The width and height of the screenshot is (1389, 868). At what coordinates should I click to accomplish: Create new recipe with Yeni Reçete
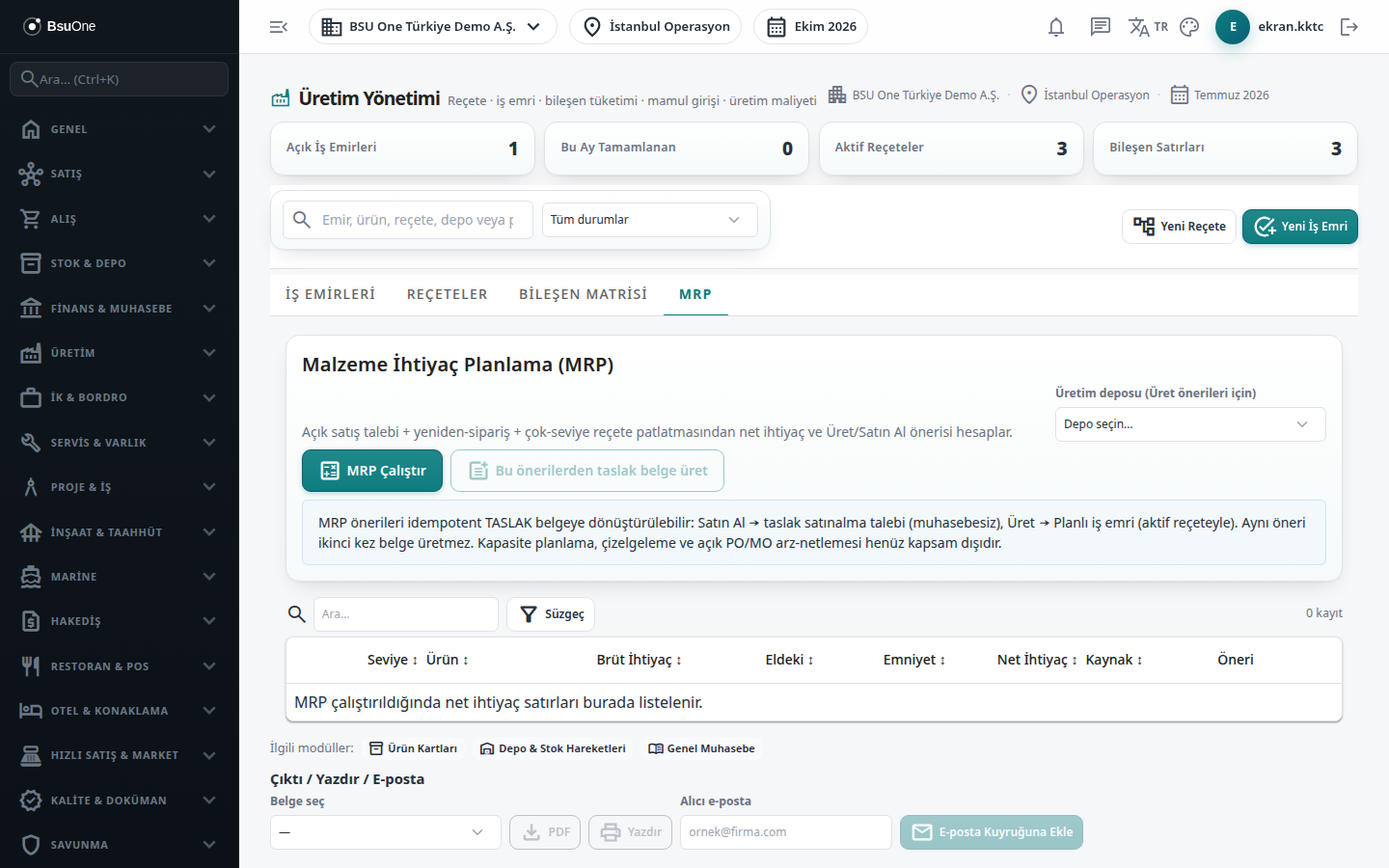[1179, 227]
